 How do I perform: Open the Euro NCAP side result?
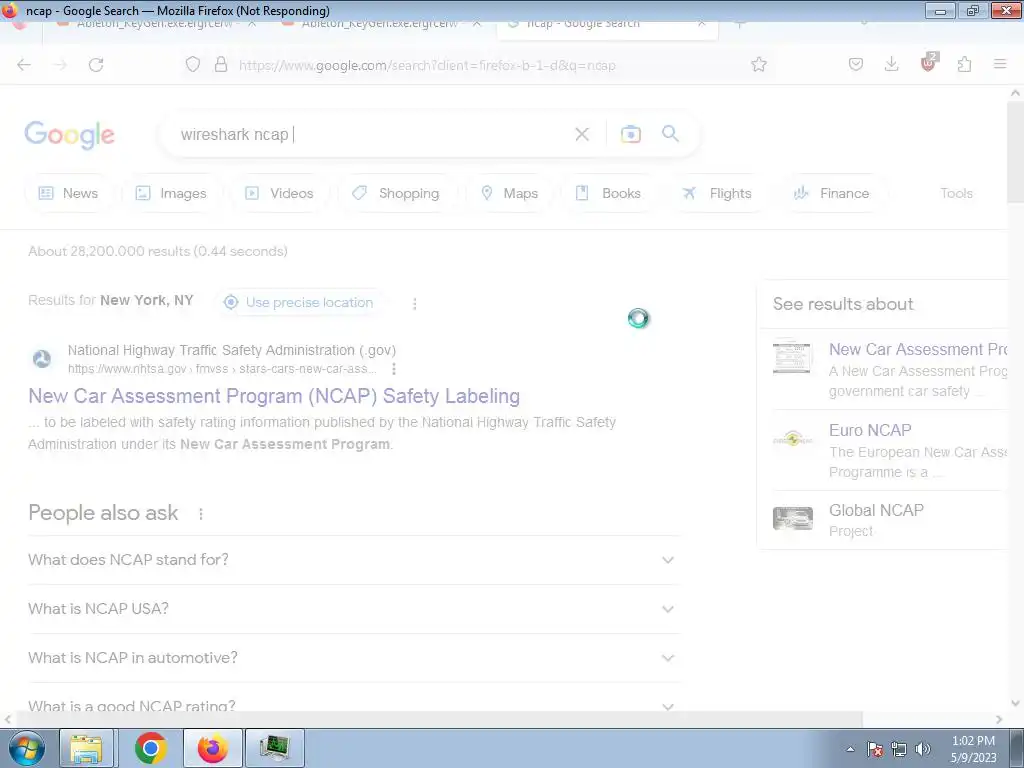click(x=870, y=430)
